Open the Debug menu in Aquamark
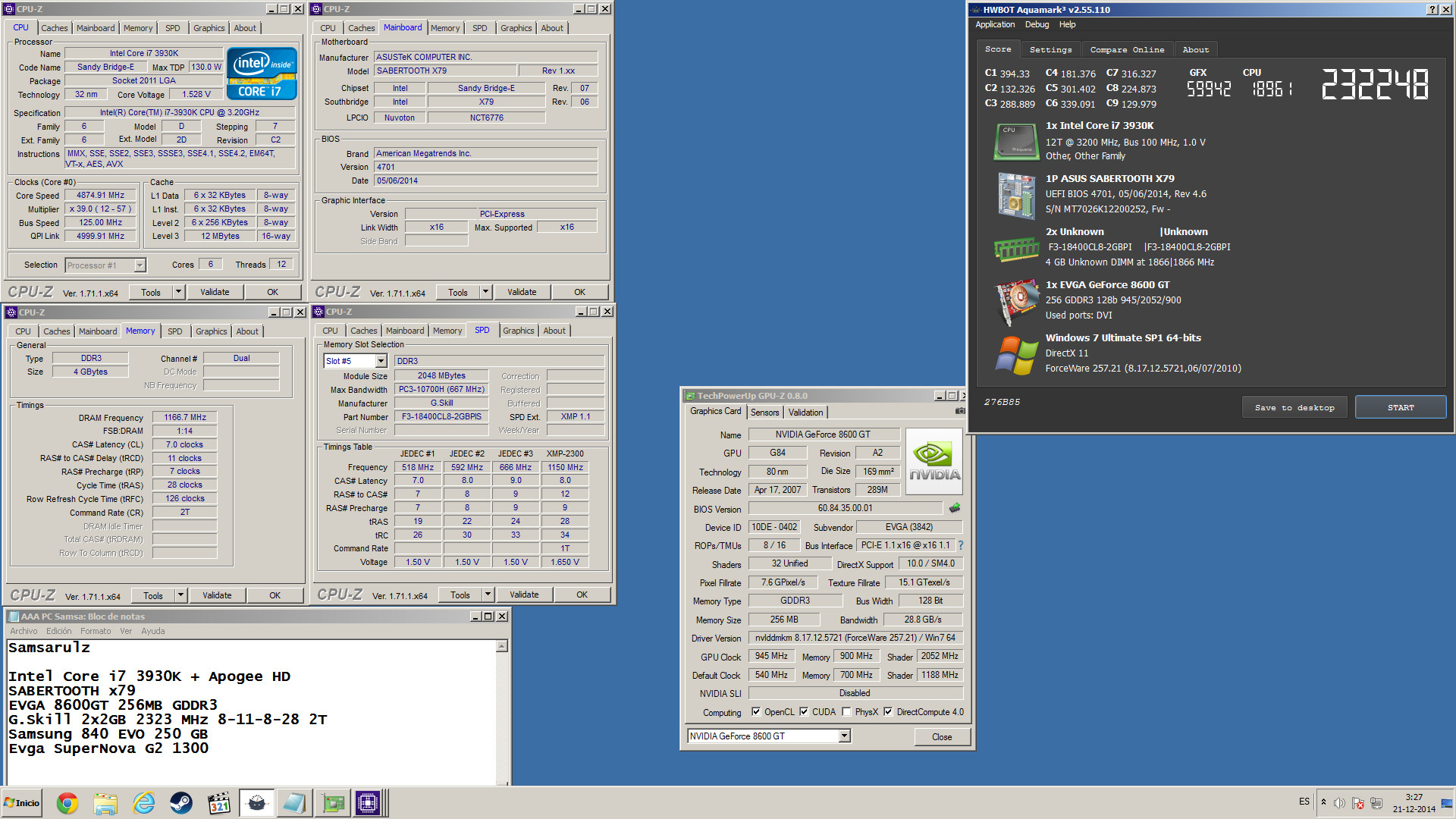1456x819 pixels. 1037,24
